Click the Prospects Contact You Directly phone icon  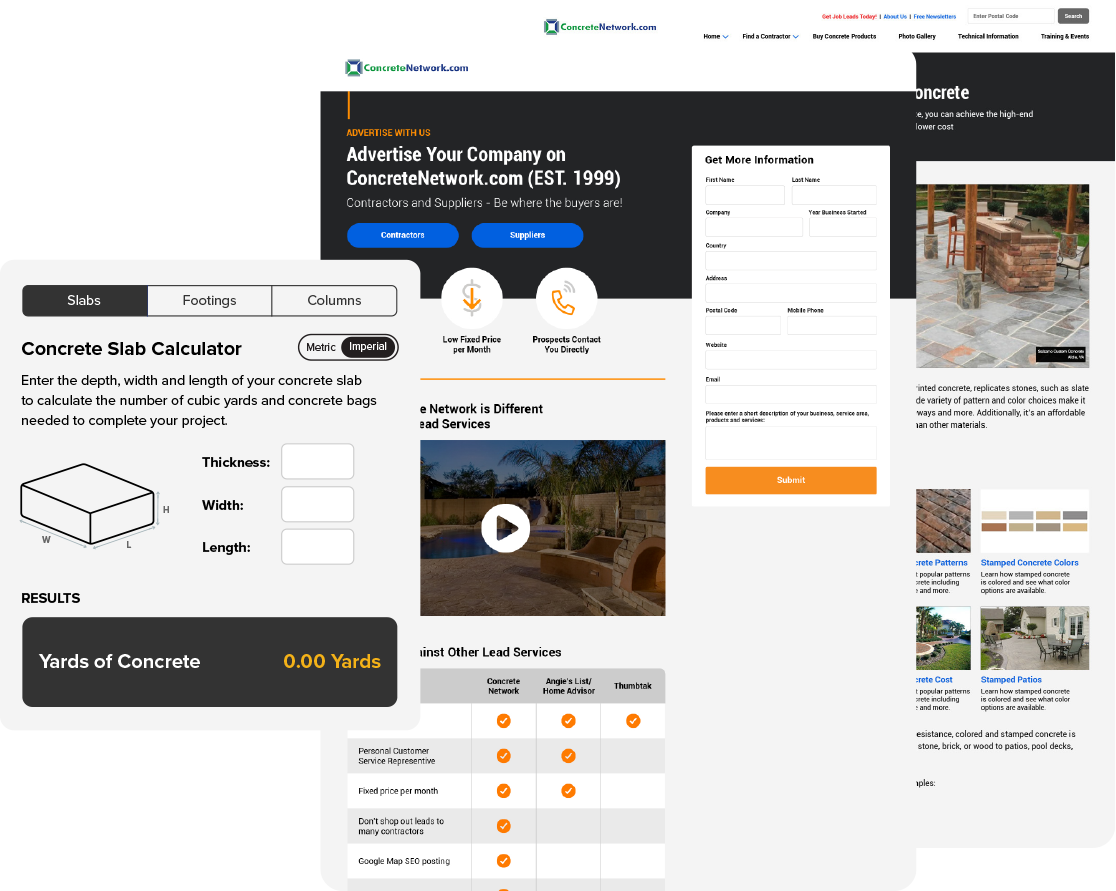coord(567,298)
